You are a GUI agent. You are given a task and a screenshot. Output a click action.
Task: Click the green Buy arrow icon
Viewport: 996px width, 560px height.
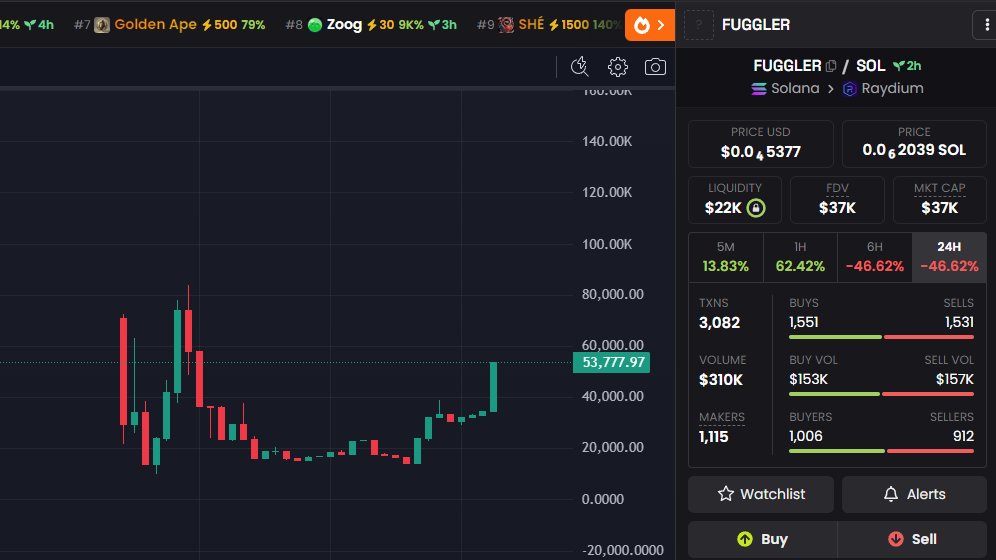[744, 539]
